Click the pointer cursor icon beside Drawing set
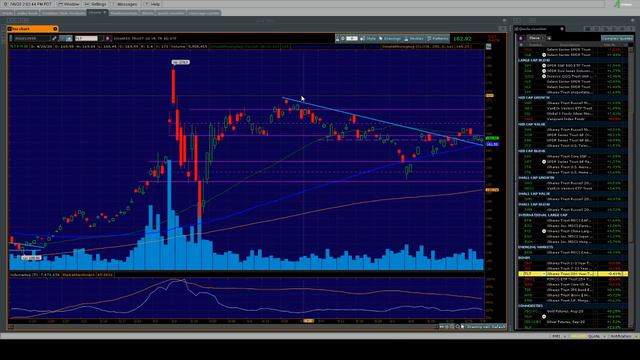The width and height of the screenshot is (640, 360). click(462, 327)
